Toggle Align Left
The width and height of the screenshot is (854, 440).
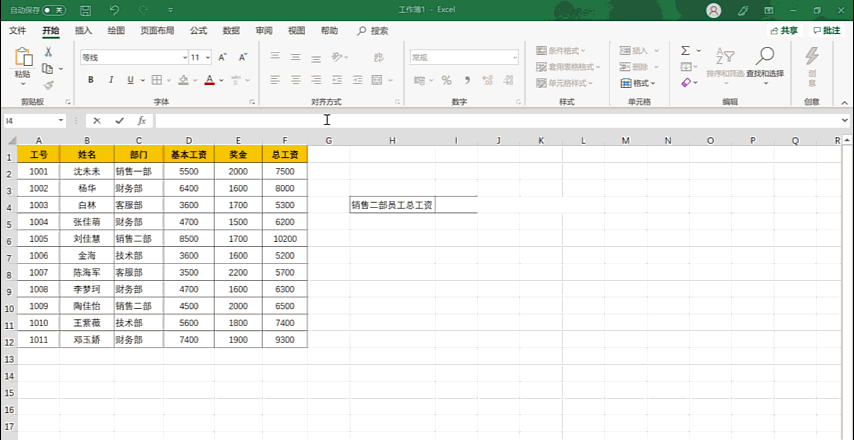[276, 80]
